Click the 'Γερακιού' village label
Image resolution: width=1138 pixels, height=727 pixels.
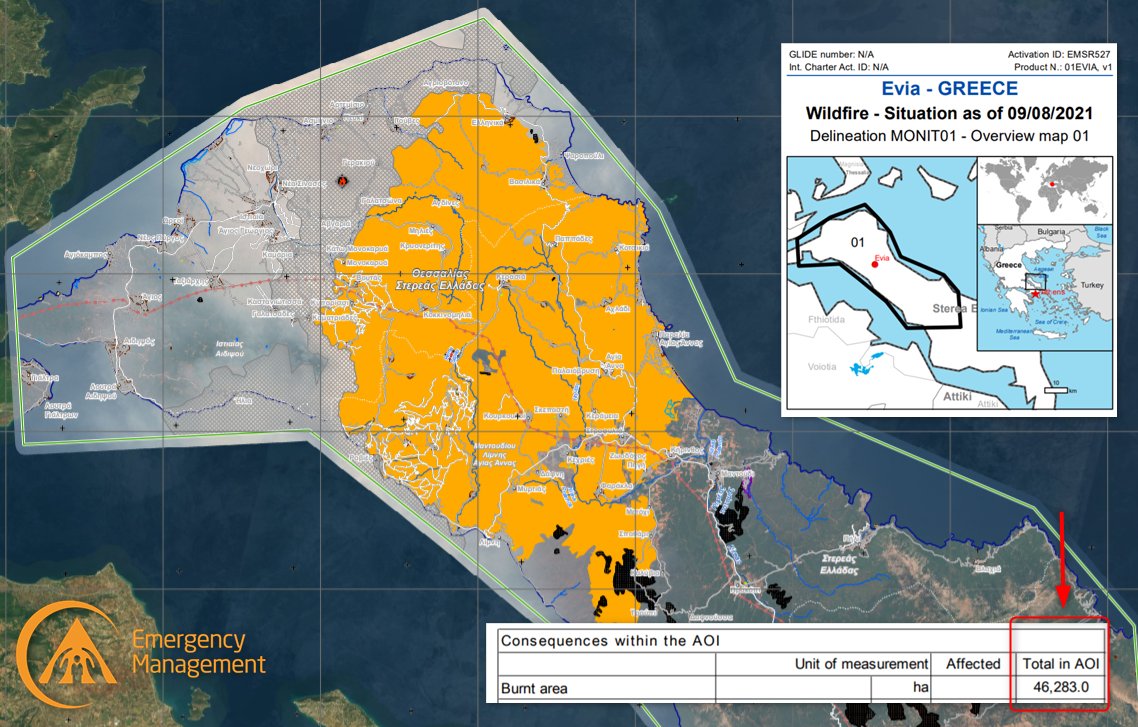[x=358, y=163]
